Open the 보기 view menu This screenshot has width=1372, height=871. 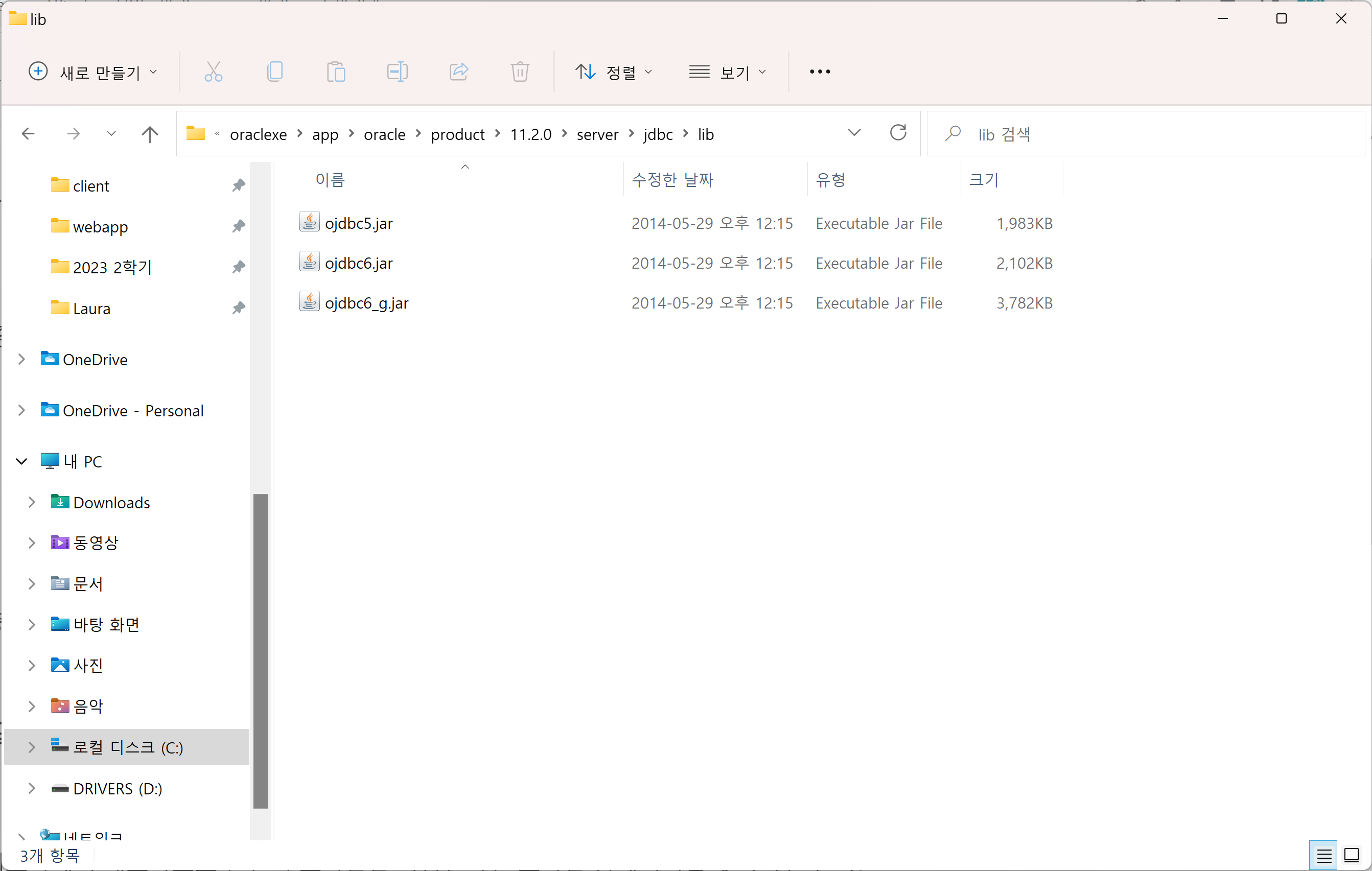click(x=728, y=73)
